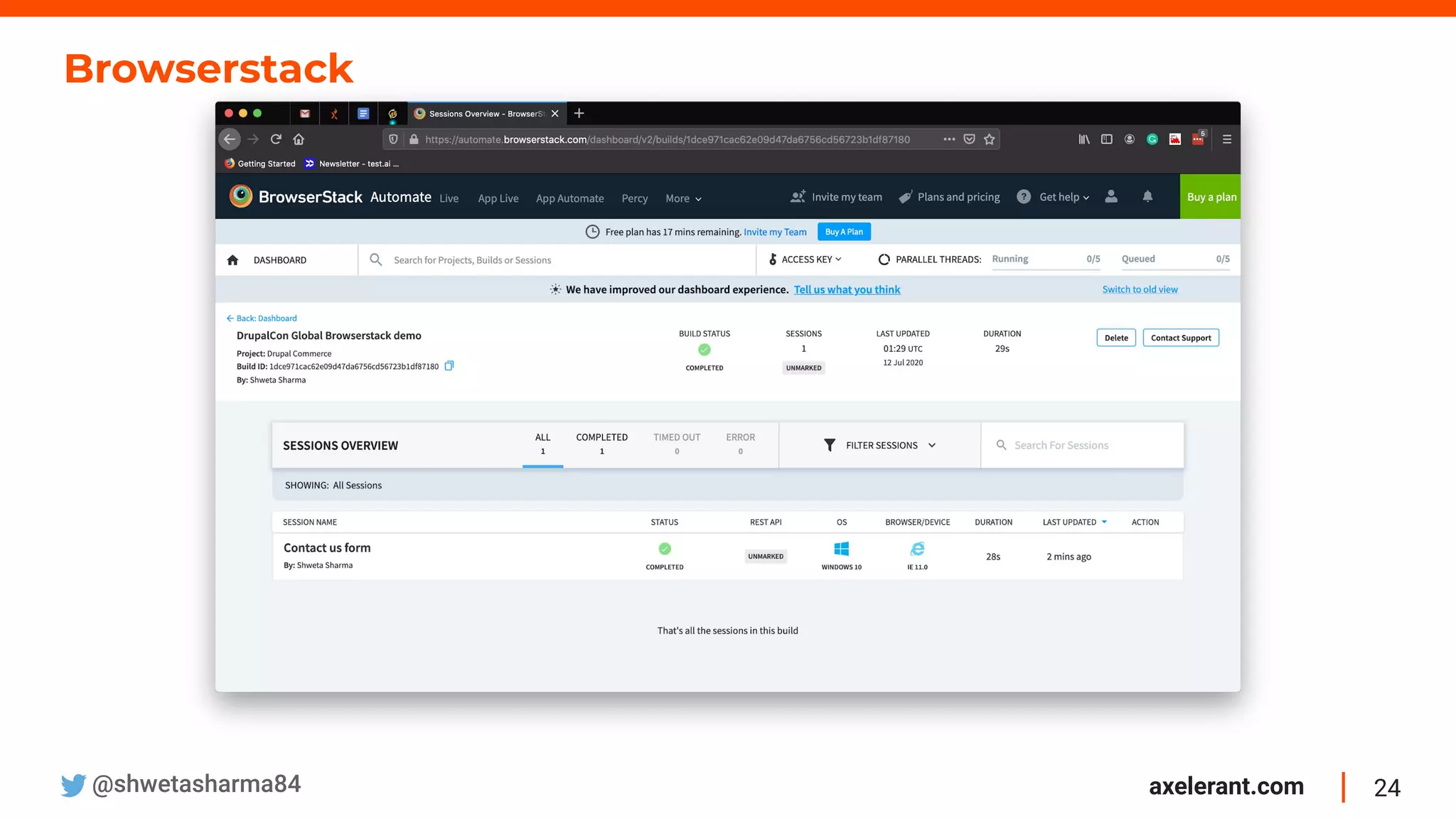Open the Gmail pinned tab
This screenshot has width=1456, height=819.
click(x=305, y=114)
